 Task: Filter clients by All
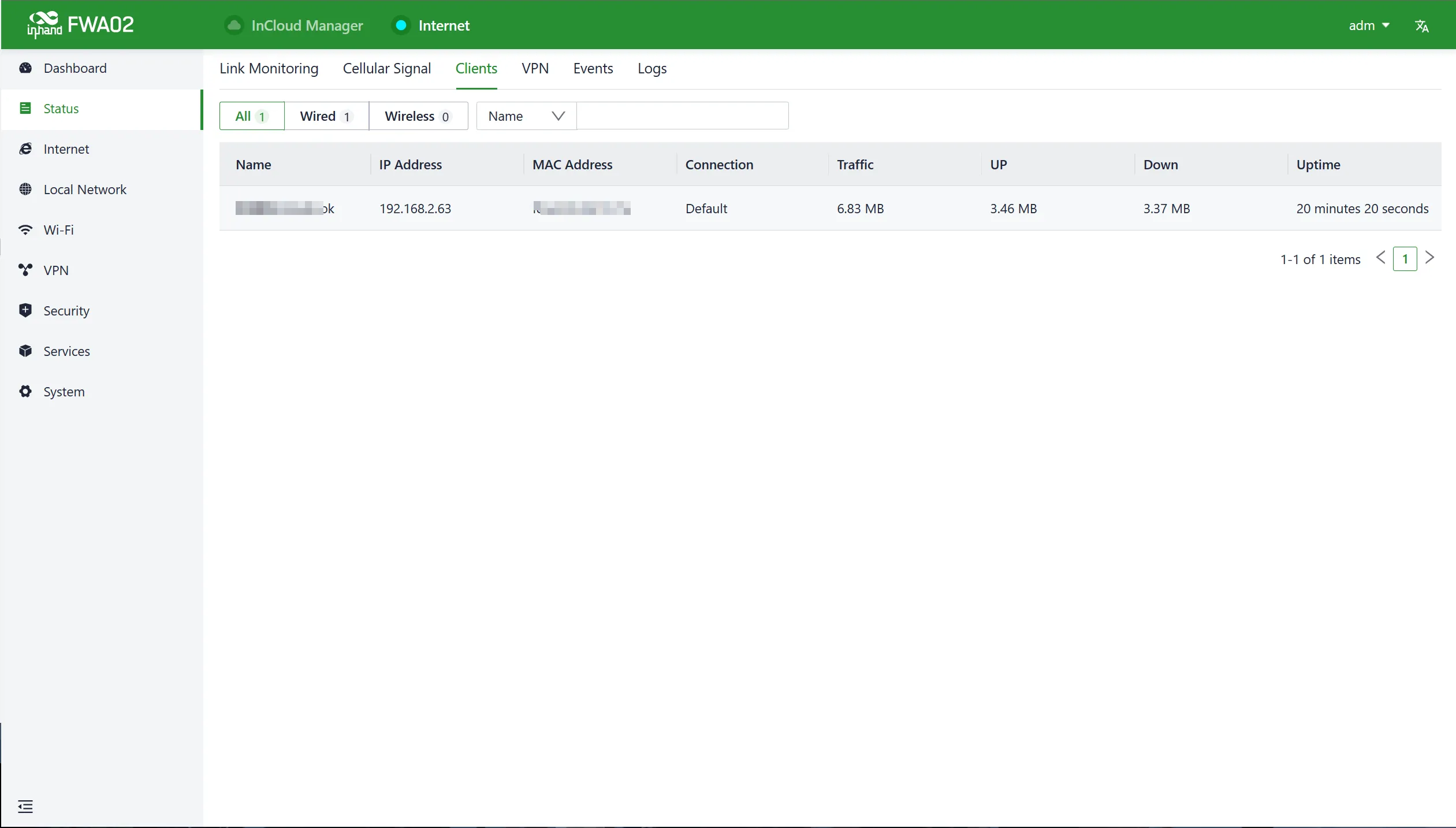(252, 116)
